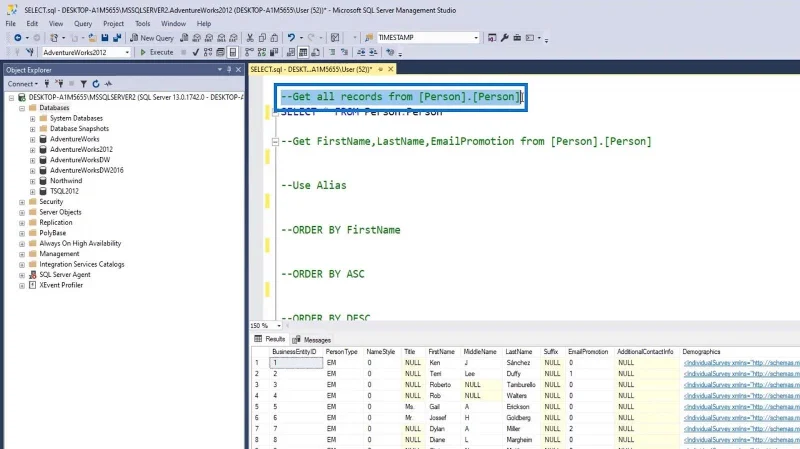
Task: Select the TSQL2012 database in the tree
Action: click(64, 191)
